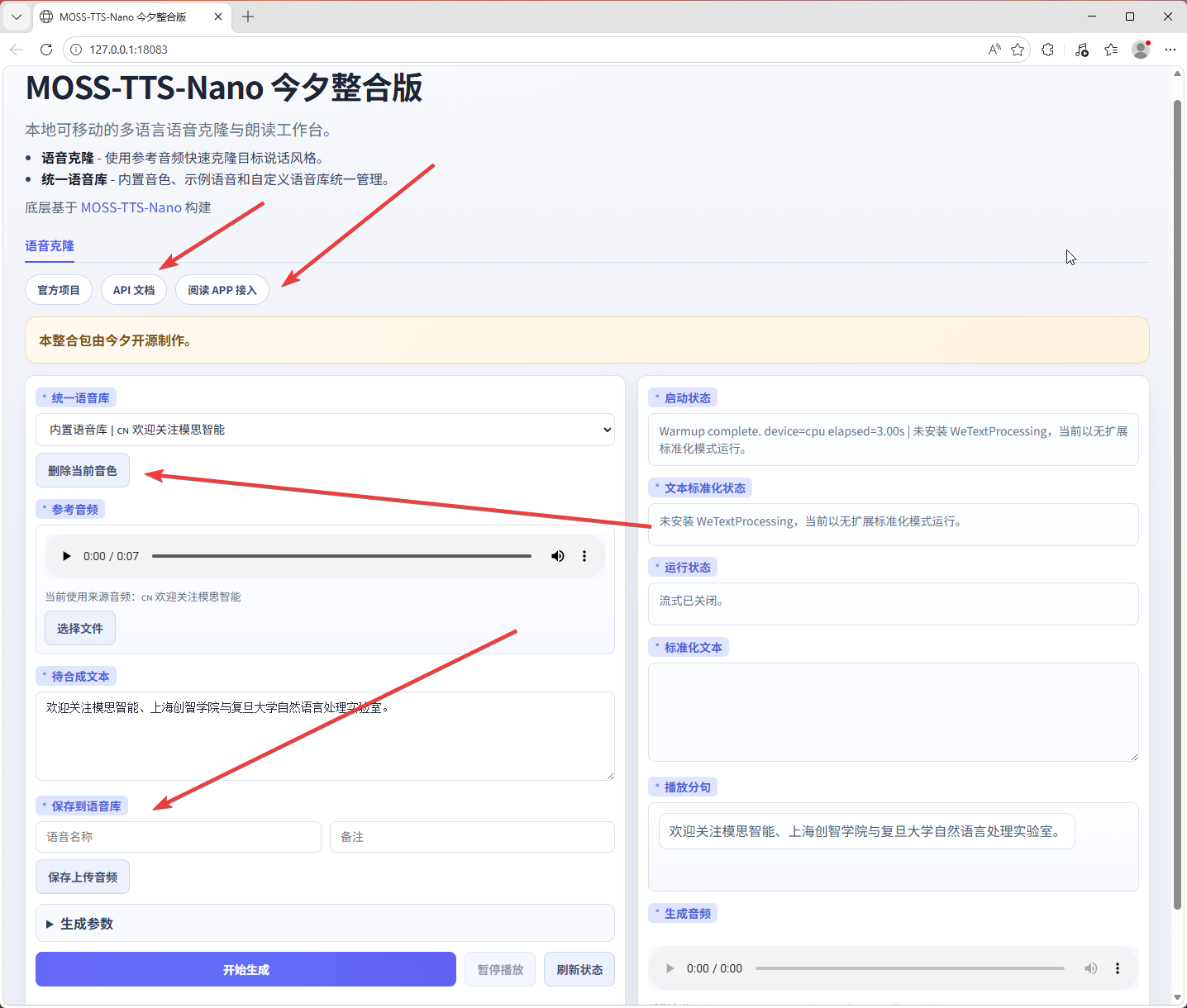Open the MOSS-TTS-Nano project link
Viewport: 1187px width, 1008px height.
[131, 207]
